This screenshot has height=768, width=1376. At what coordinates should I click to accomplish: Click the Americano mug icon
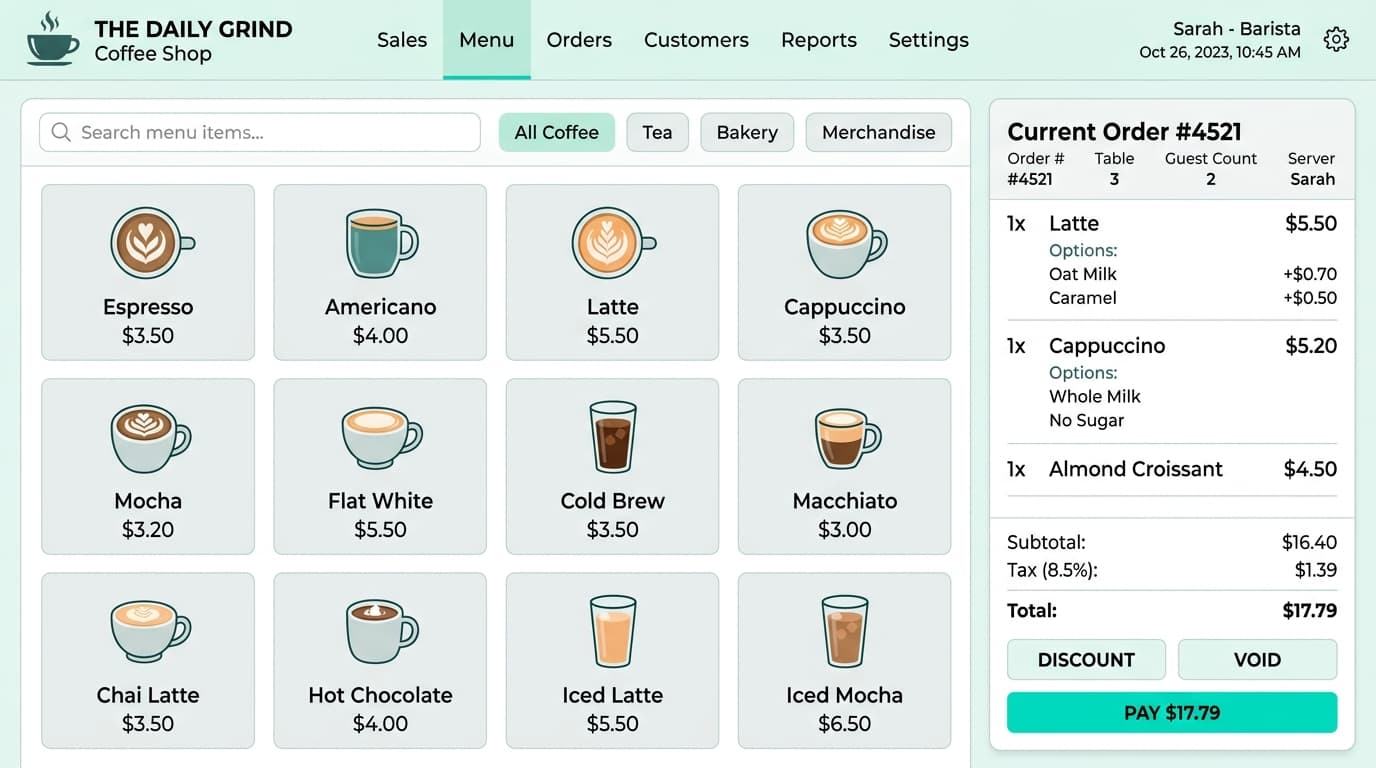pyautogui.click(x=381, y=243)
